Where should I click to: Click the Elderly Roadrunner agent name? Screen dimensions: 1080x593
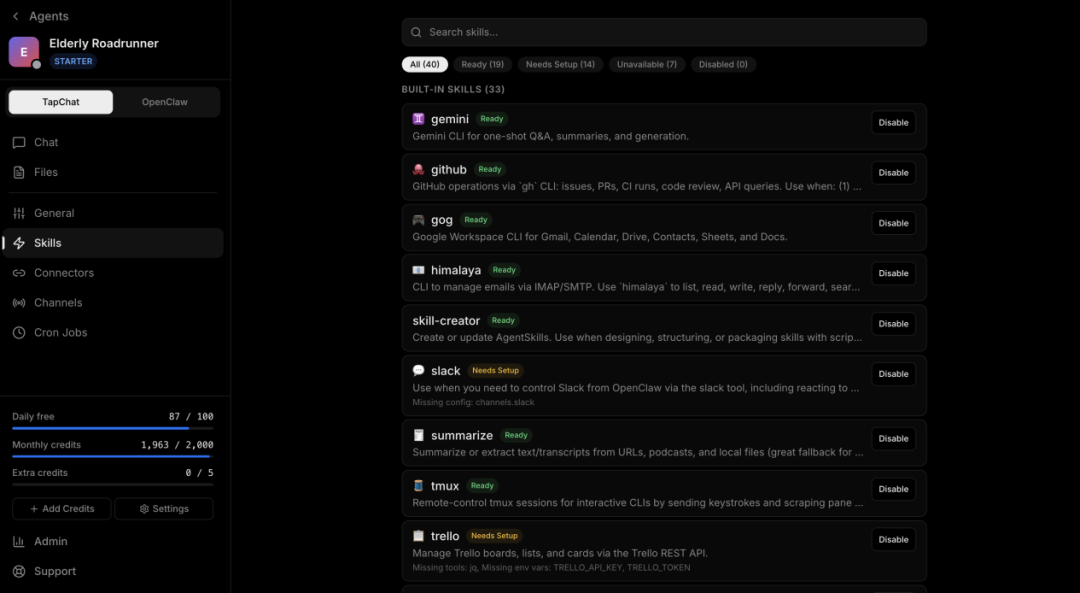pos(104,43)
